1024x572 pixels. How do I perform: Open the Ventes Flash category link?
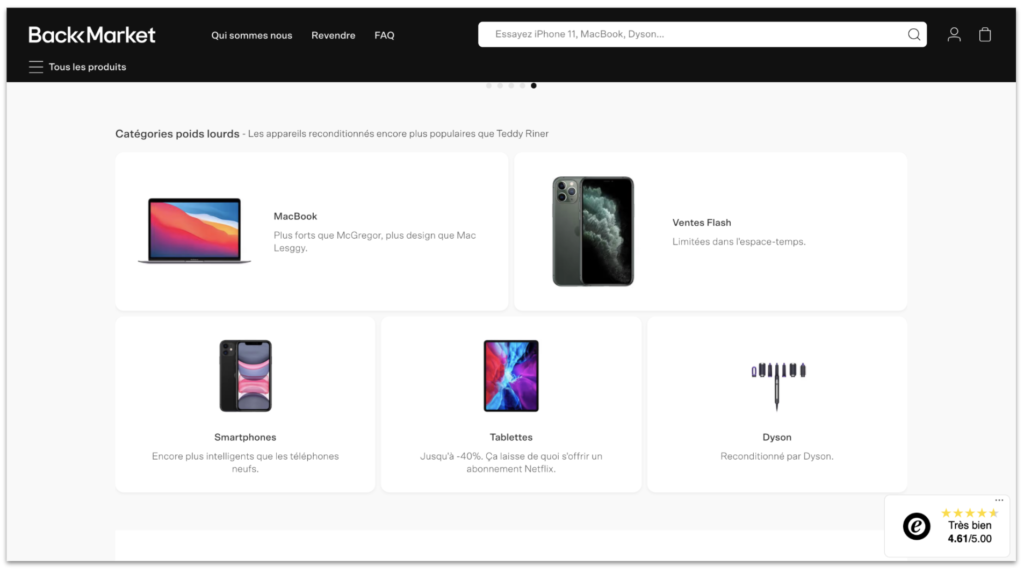pyautogui.click(x=701, y=223)
